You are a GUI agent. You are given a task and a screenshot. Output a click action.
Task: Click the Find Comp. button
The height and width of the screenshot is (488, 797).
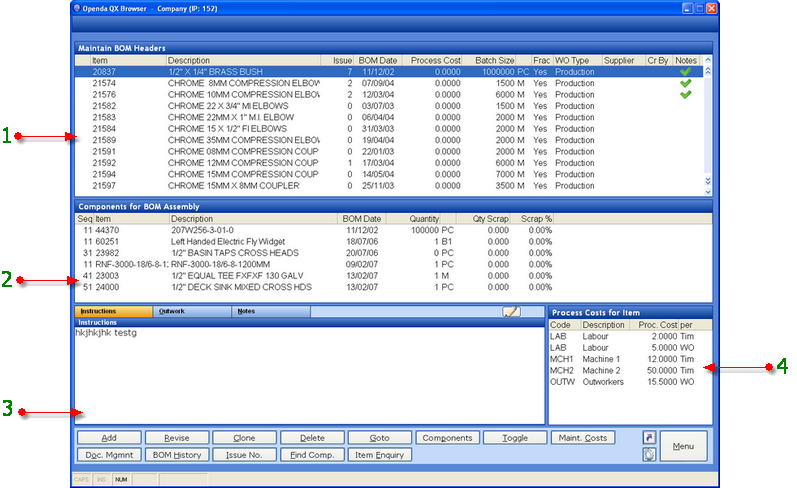click(312, 455)
